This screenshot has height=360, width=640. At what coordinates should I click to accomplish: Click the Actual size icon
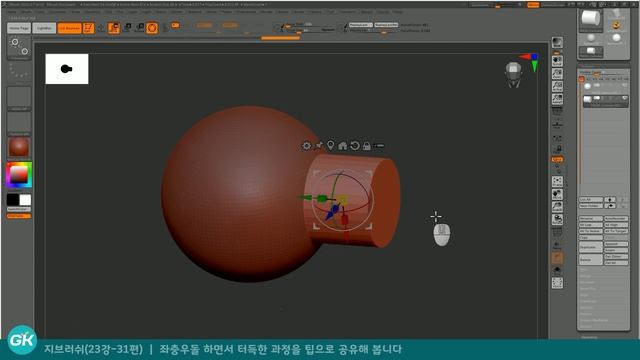coord(557,86)
